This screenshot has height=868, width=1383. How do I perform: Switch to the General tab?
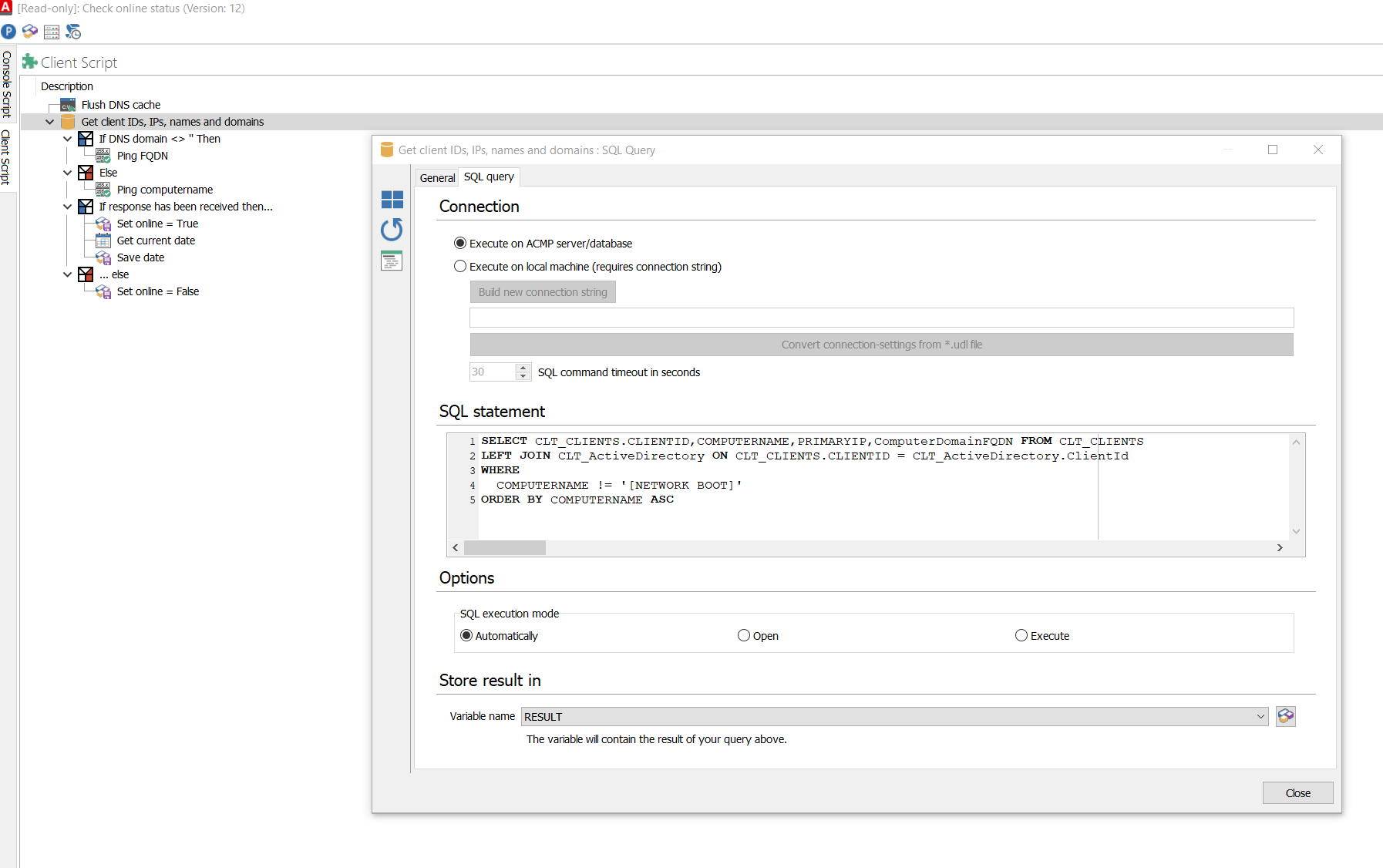[437, 177]
